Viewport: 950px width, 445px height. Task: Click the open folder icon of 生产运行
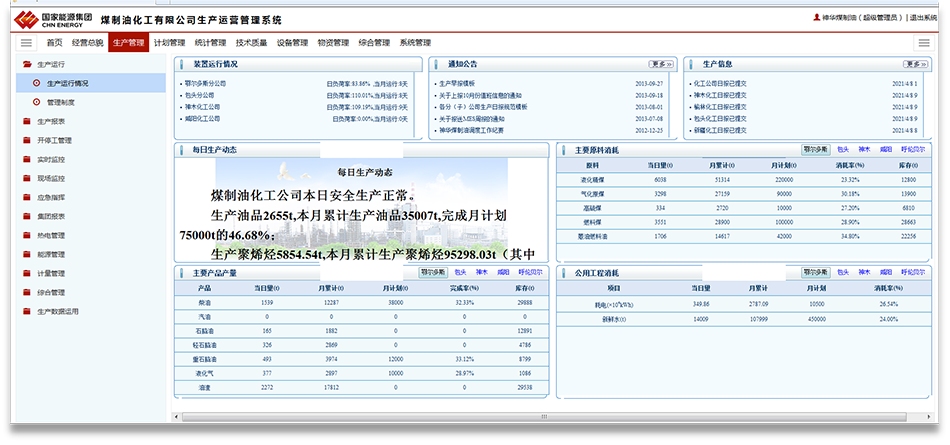(x=26, y=64)
